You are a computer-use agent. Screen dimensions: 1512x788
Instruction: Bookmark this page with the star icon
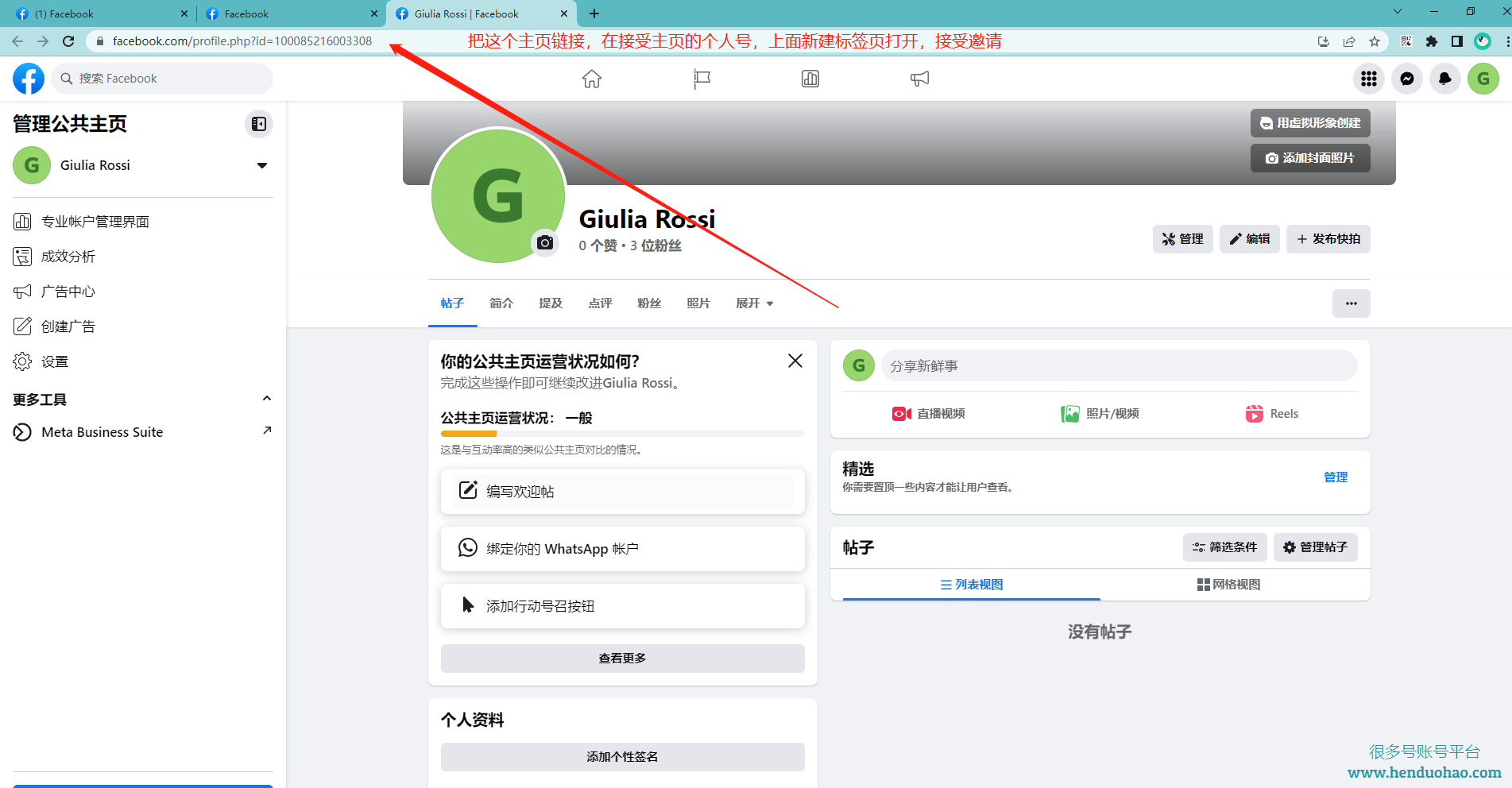(x=1375, y=41)
